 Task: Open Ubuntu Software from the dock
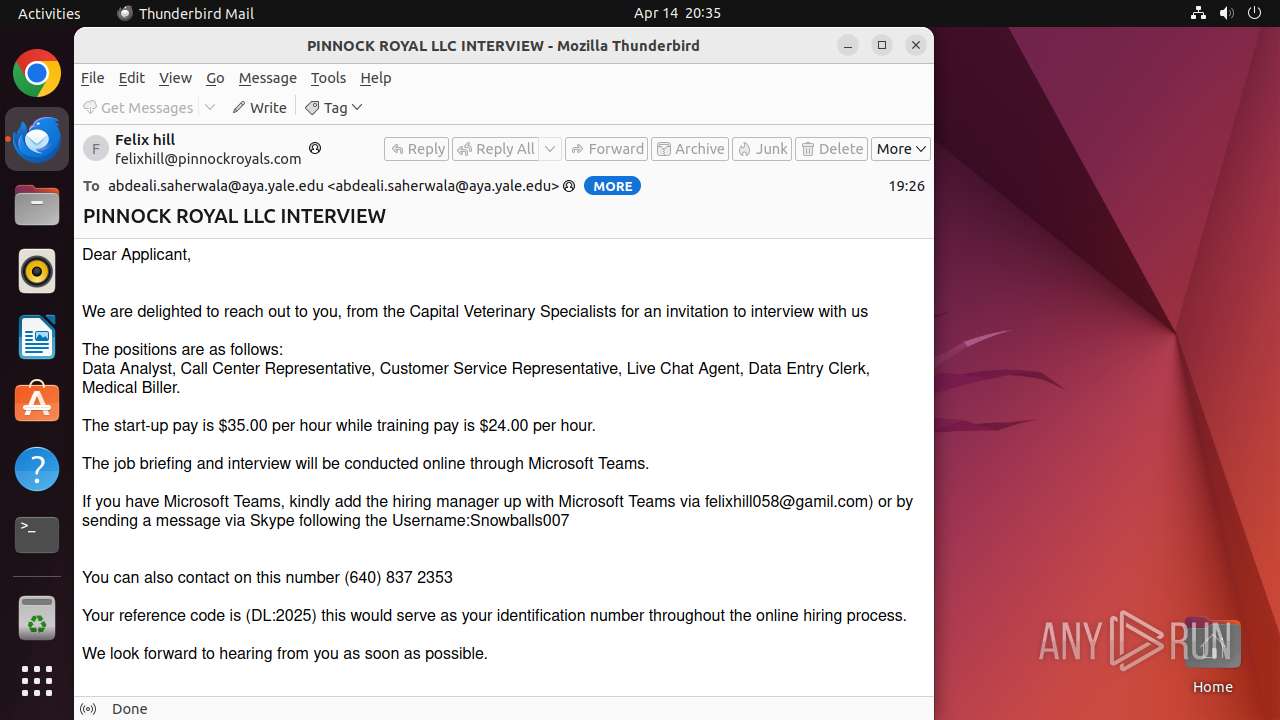[37, 403]
